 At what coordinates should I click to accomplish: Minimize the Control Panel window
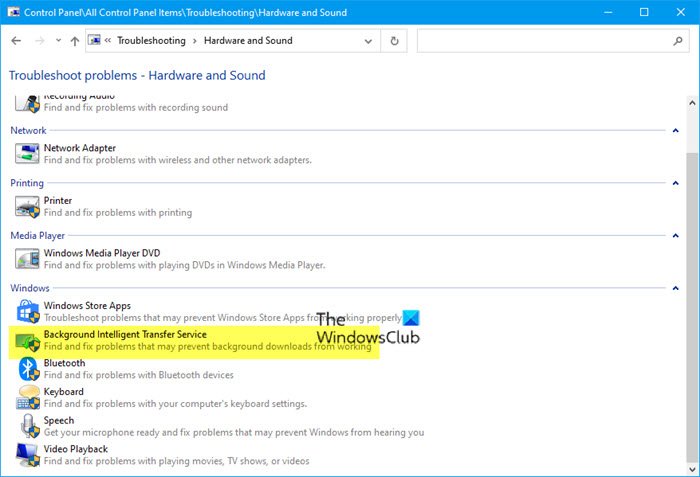(608, 12)
